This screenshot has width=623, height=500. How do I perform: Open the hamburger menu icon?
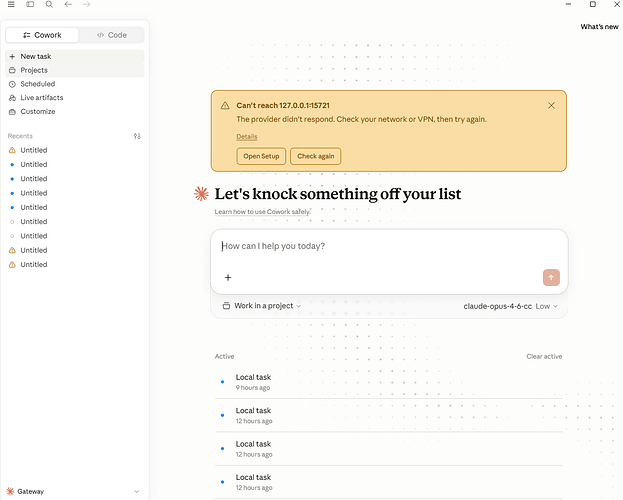(x=11, y=4)
